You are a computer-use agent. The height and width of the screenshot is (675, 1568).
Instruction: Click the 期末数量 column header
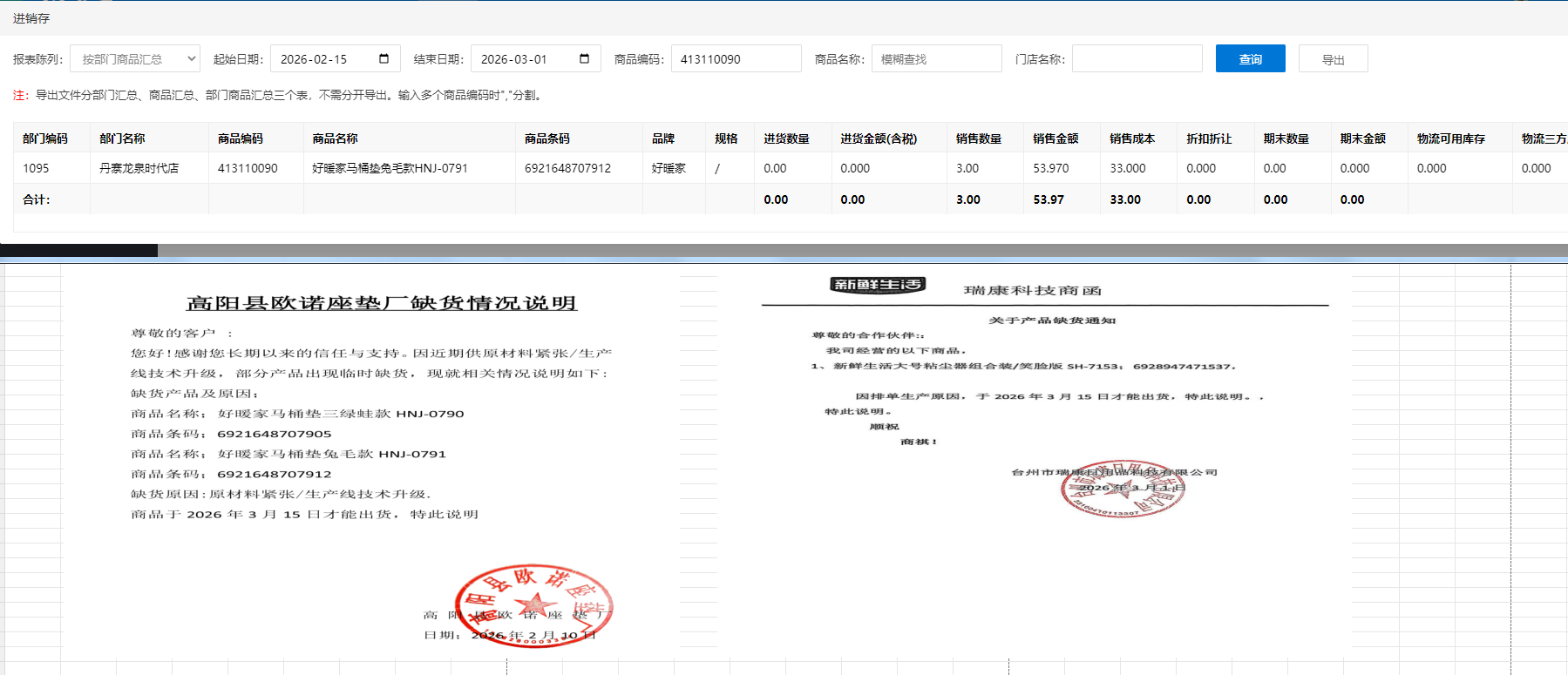click(x=1286, y=138)
